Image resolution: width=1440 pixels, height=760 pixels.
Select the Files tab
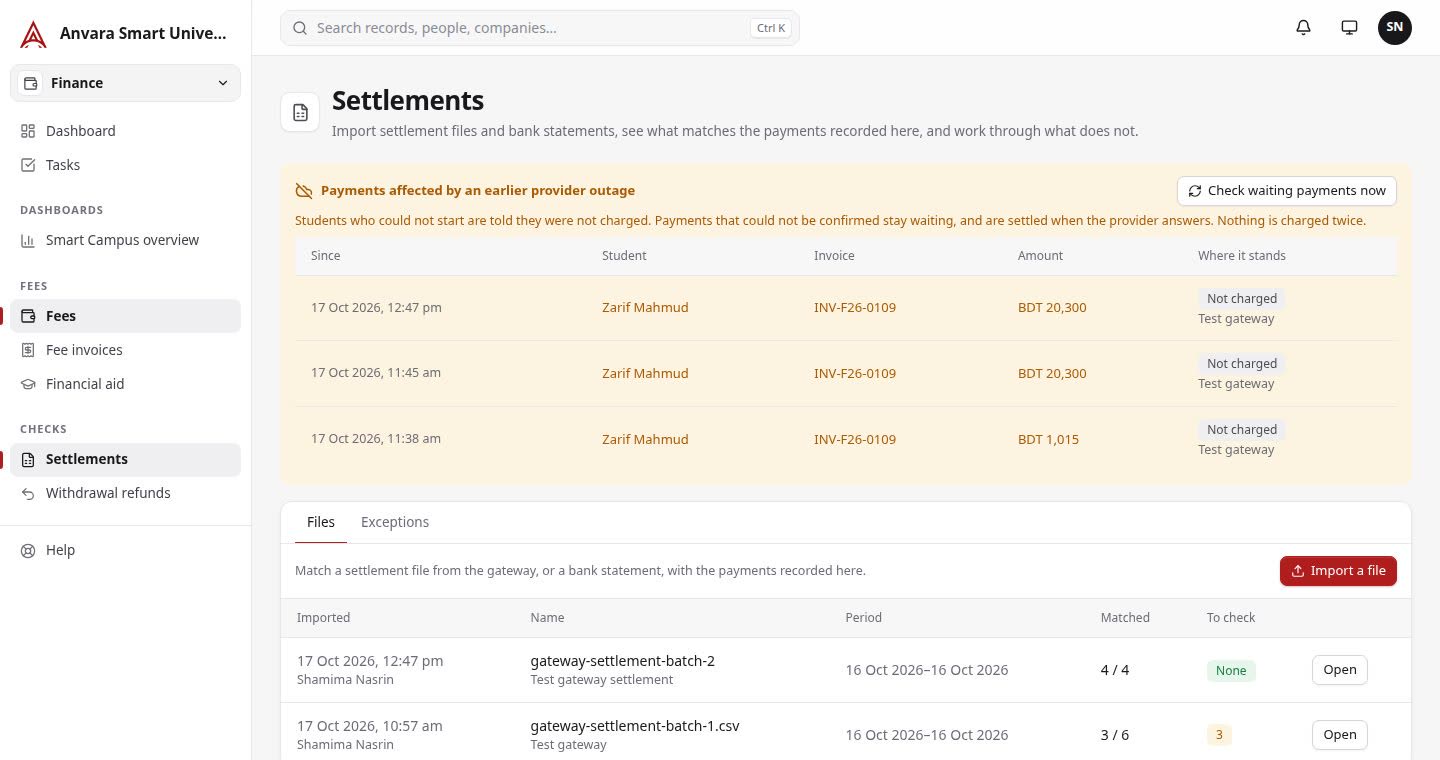[x=321, y=522]
